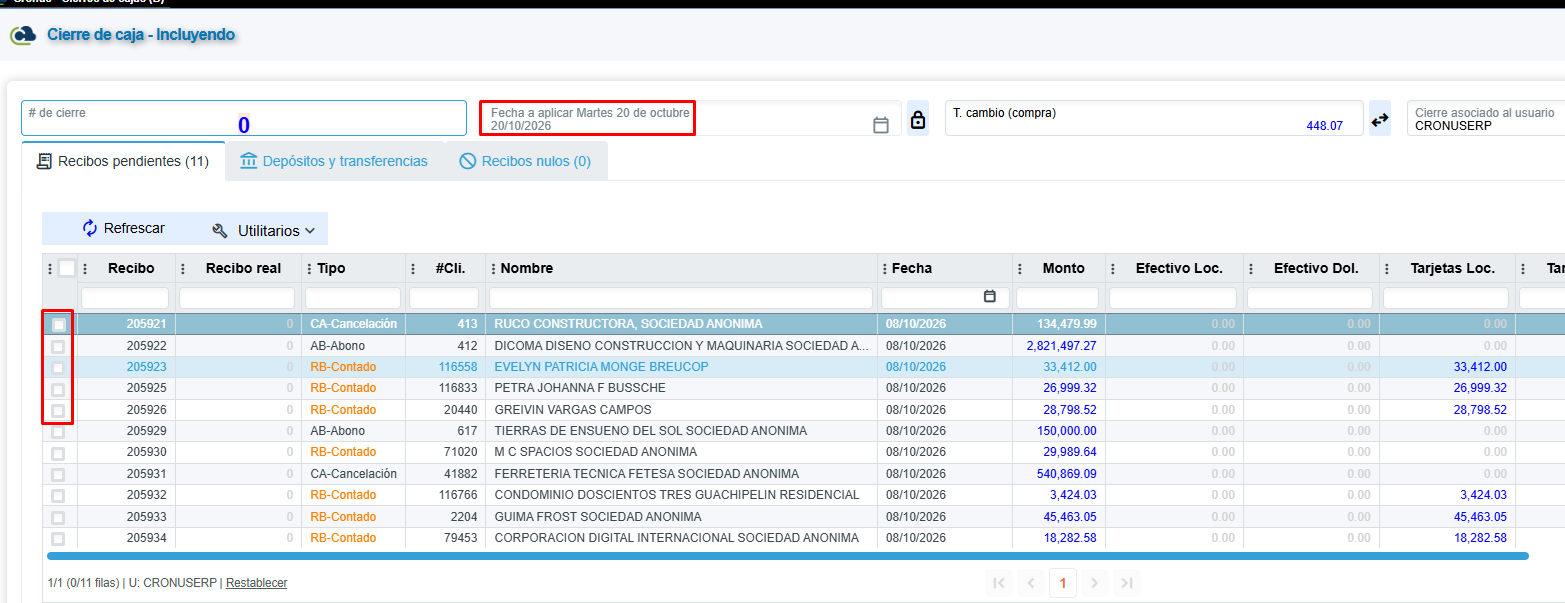The width and height of the screenshot is (1565, 603).
Task: Open the calendar picker for Fecha a aplicar
Action: (x=881, y=125)
